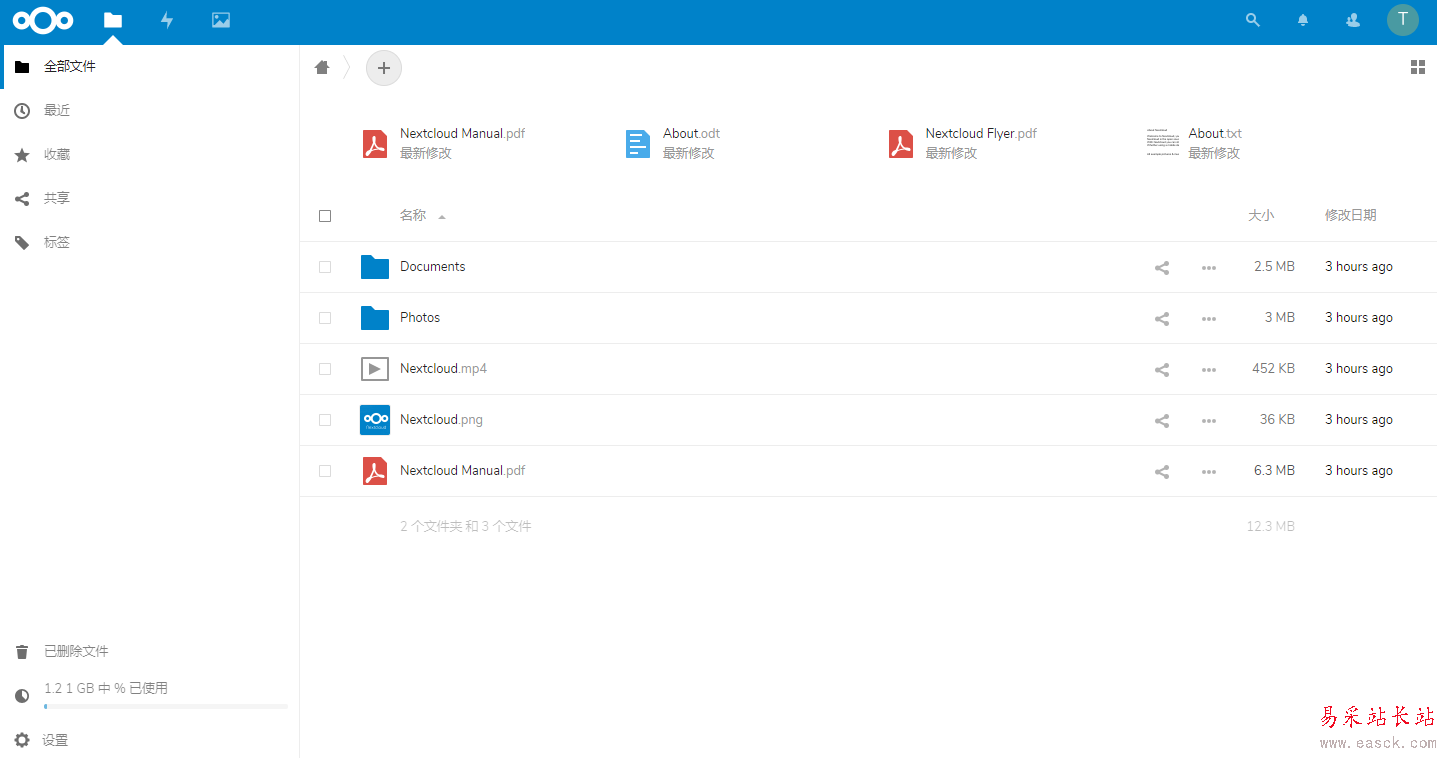Share the Photos folder

[1162, 319]
